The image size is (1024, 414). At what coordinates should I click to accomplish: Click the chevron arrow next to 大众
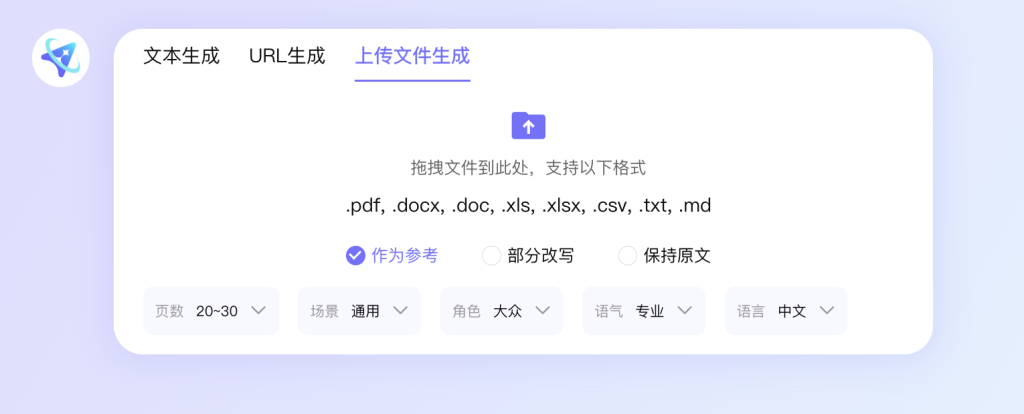pyautogui.click(x=543, y=310)
